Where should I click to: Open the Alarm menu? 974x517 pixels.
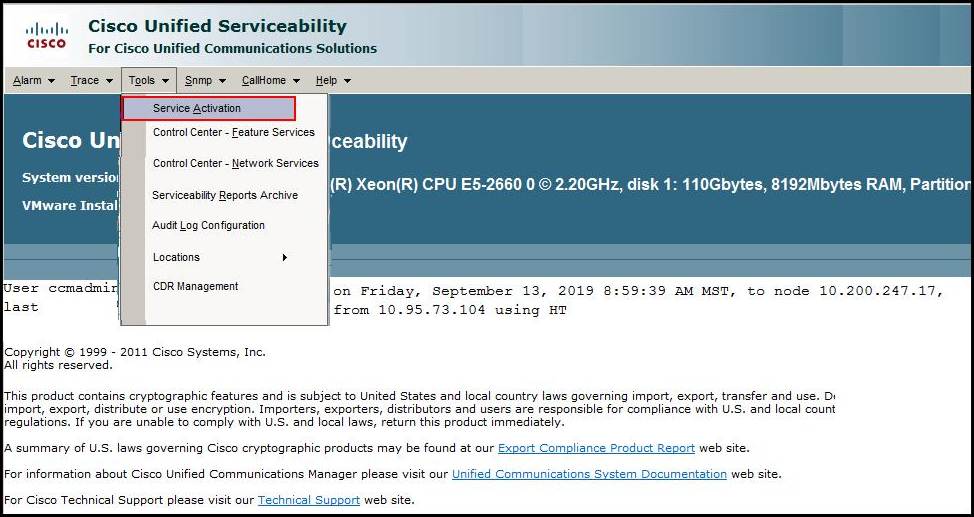(34, 80)
